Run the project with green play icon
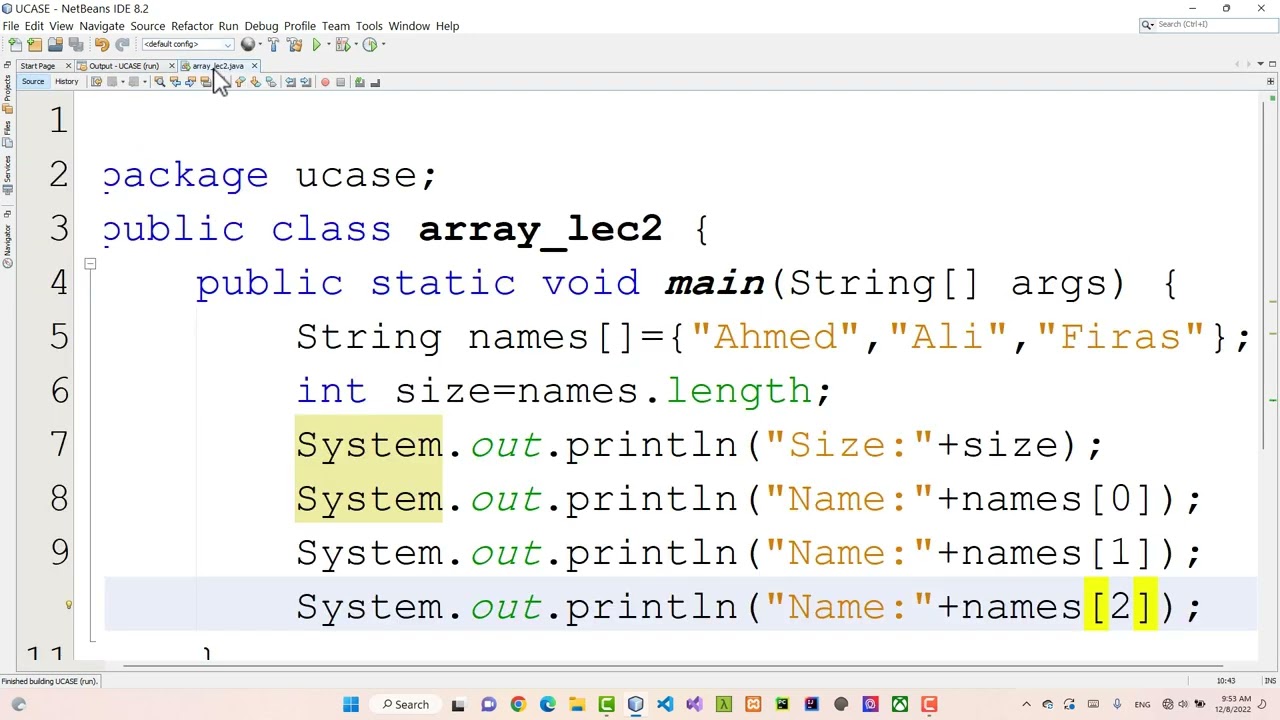1280x720 pixels. pyautogui.click(x=316, y=44)
